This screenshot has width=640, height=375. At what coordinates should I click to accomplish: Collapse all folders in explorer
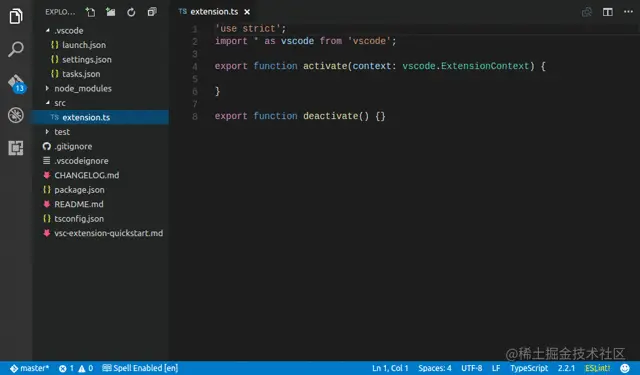pos(152,12)
